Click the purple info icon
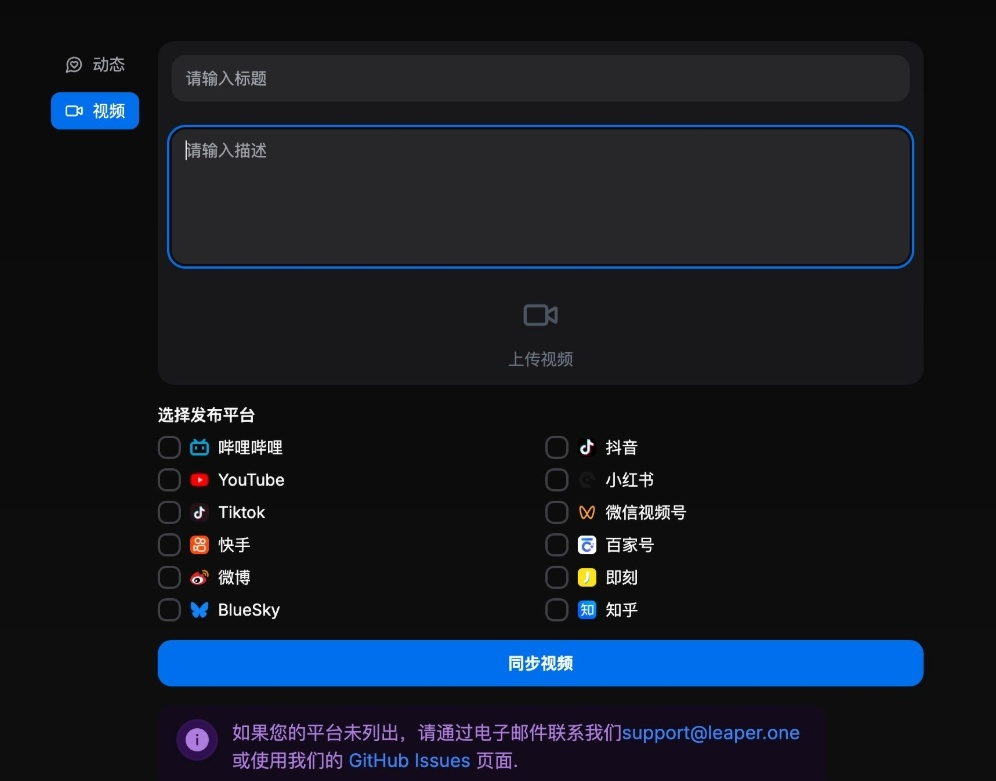Viewport: 996px width, 781px height. pos(197,740)
